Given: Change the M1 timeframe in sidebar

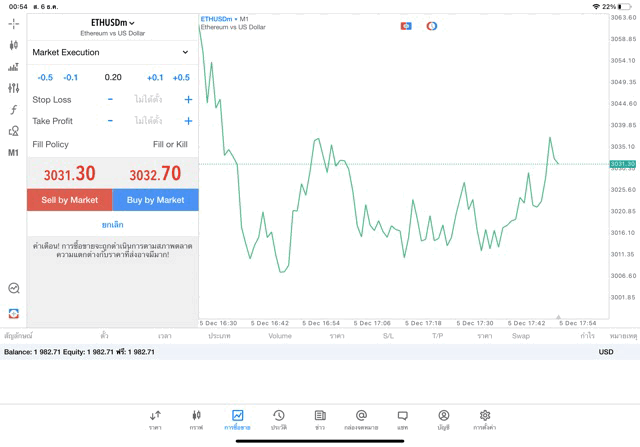Looking at the screenshot, I should 14,153.
